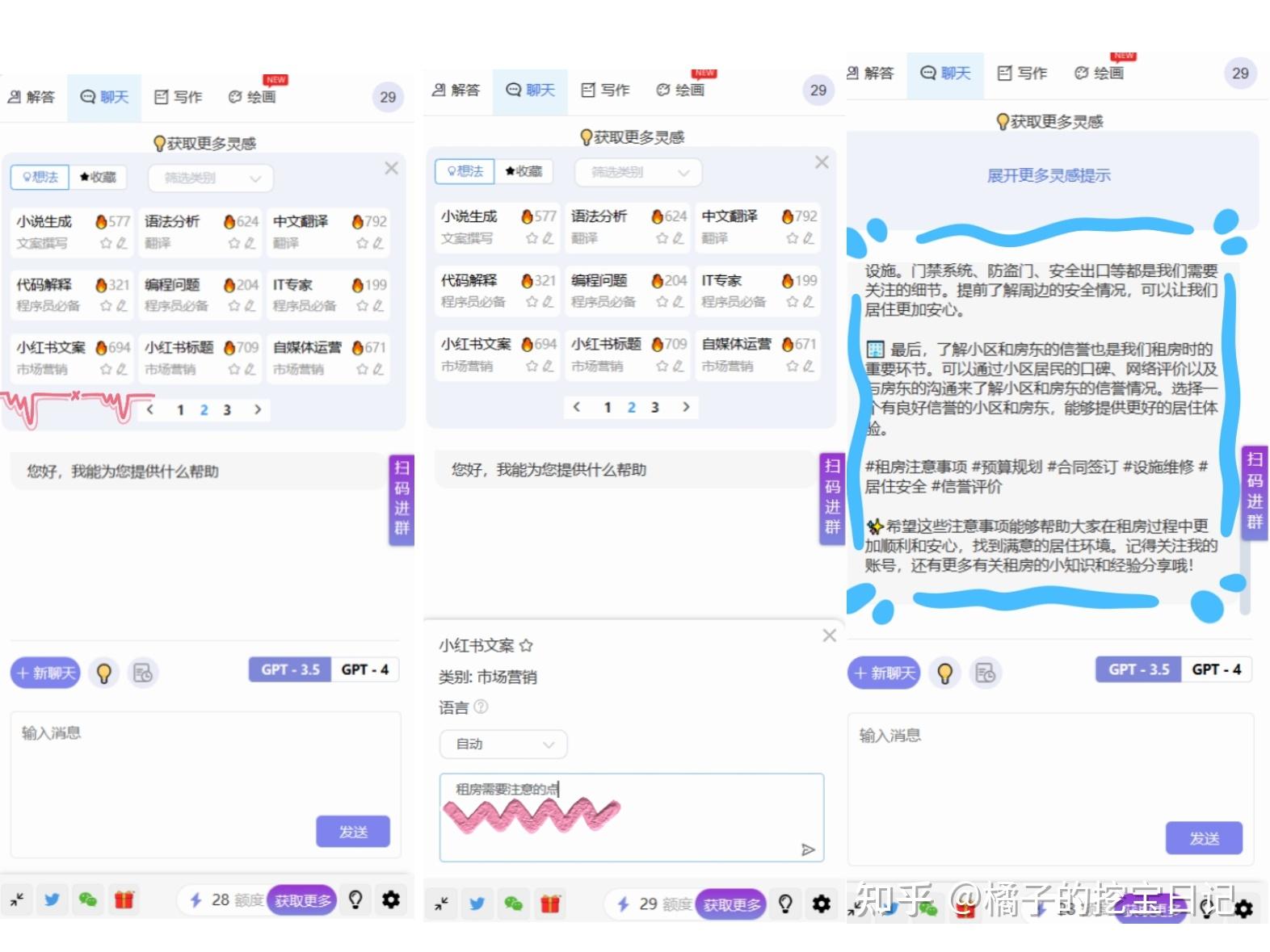
Task: Go to next prompt page arrow in middle panel
Action: pos(686,406)
